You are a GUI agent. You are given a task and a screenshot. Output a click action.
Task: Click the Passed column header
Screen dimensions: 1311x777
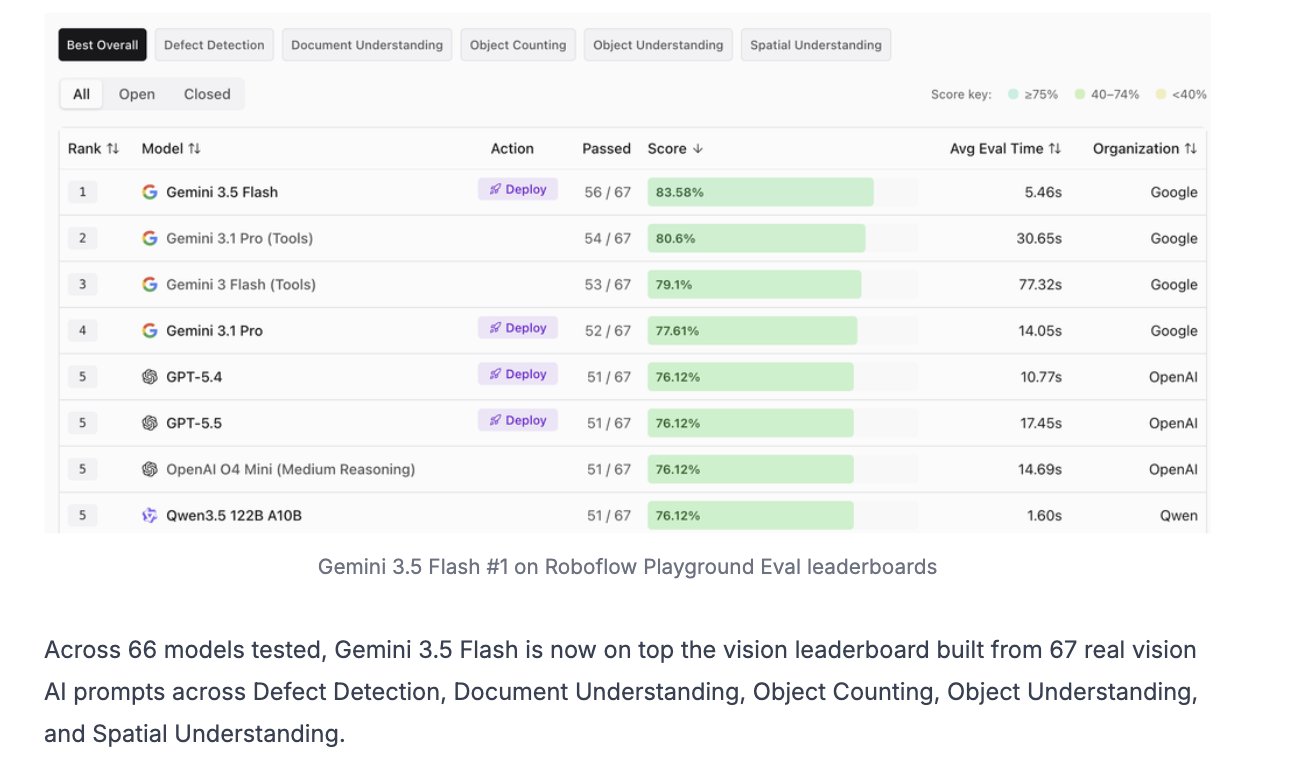(607, 148)
